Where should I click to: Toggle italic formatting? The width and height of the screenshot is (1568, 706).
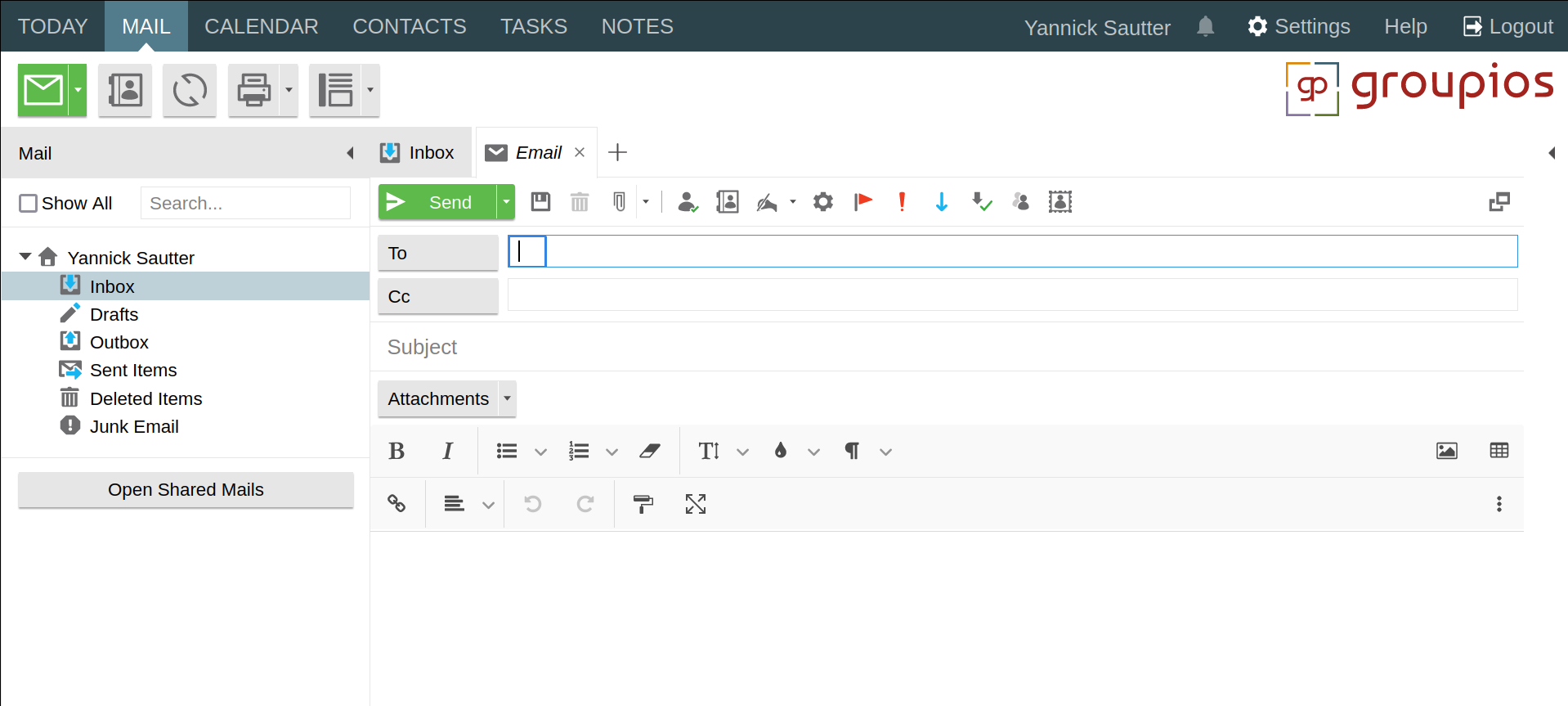pyautogui.click(x=447, y=451)
